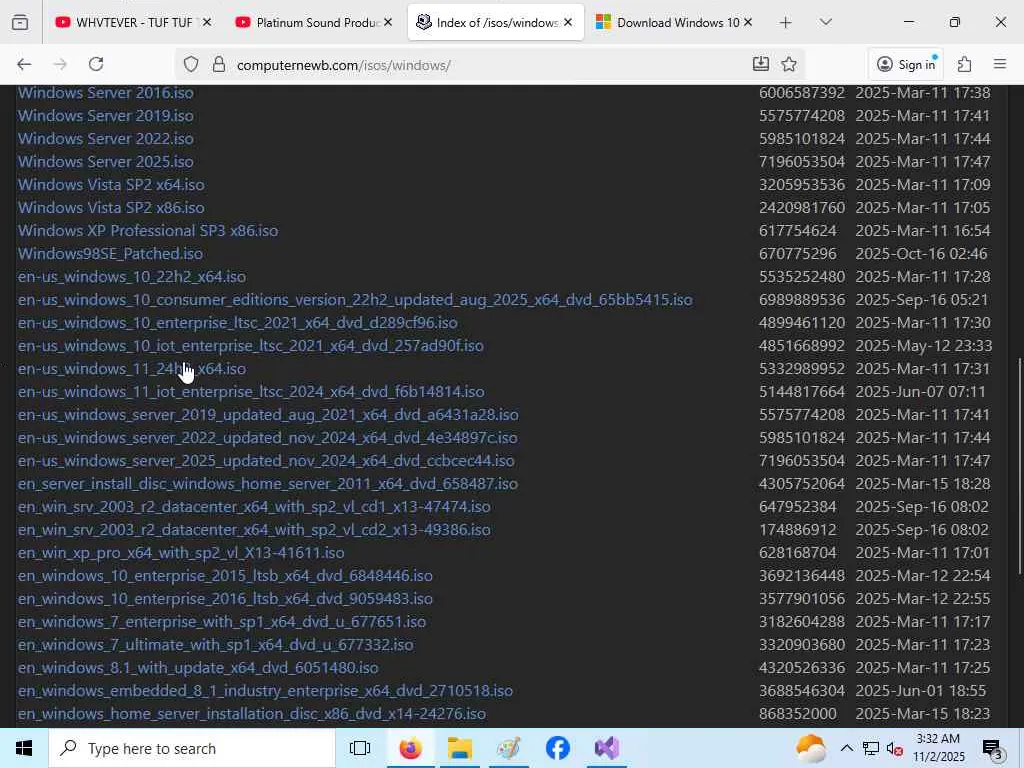Open File Explorer from the taskbar
The height and width of the screenshot is (768, 1024).
[x=460, y=748]
